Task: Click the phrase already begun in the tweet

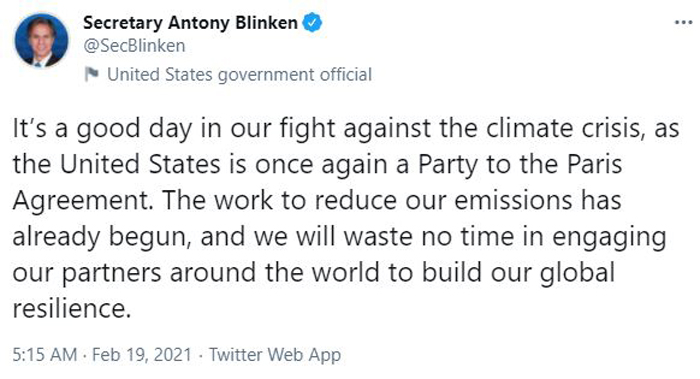Action: pyautogui.click(x=101, y=237)
